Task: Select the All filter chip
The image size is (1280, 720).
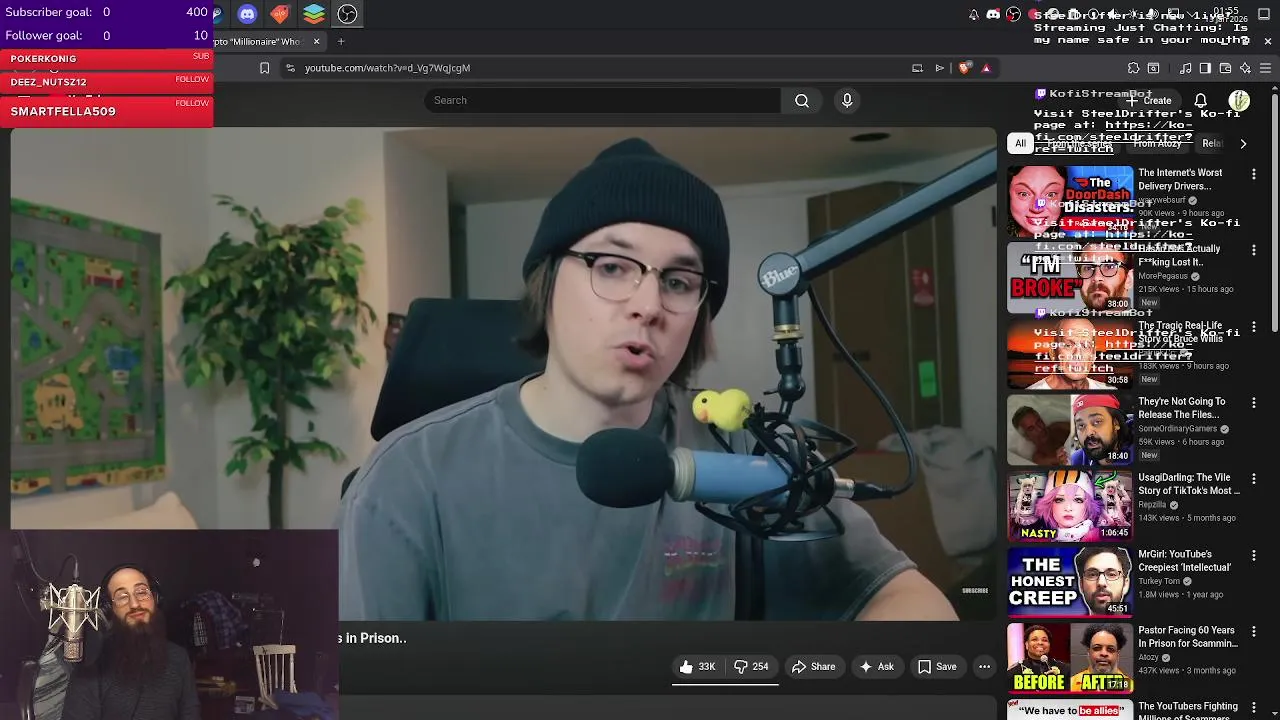Action: coord(1020,143)
